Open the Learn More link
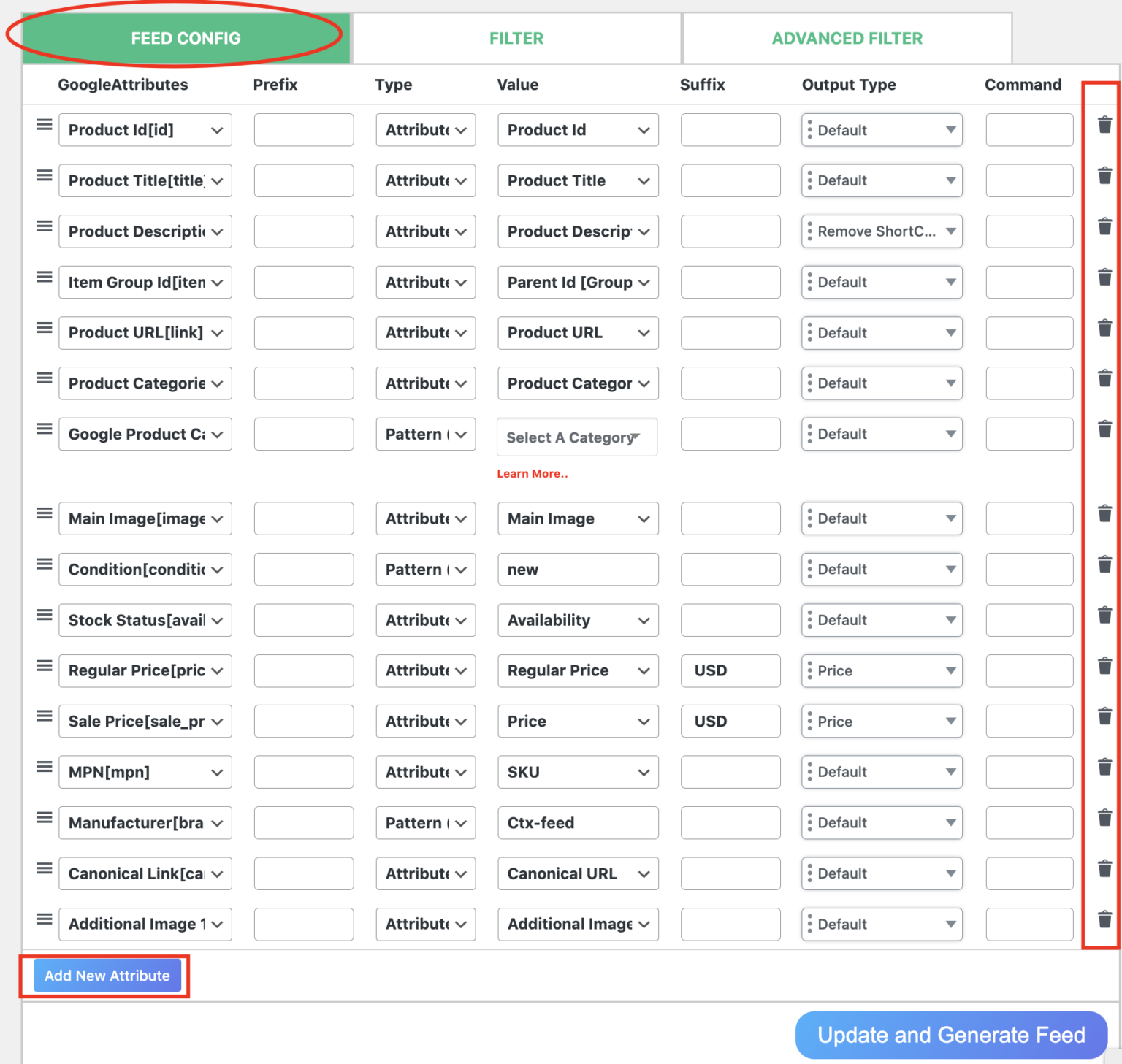 532,473
